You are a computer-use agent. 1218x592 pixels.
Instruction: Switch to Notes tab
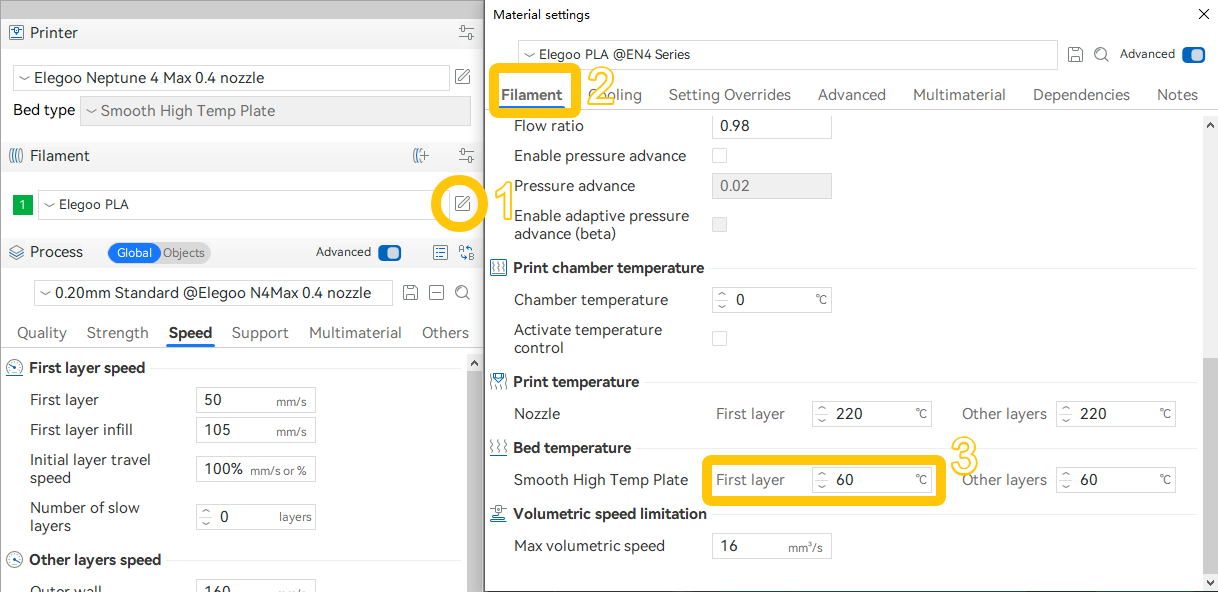[1177, 95]
